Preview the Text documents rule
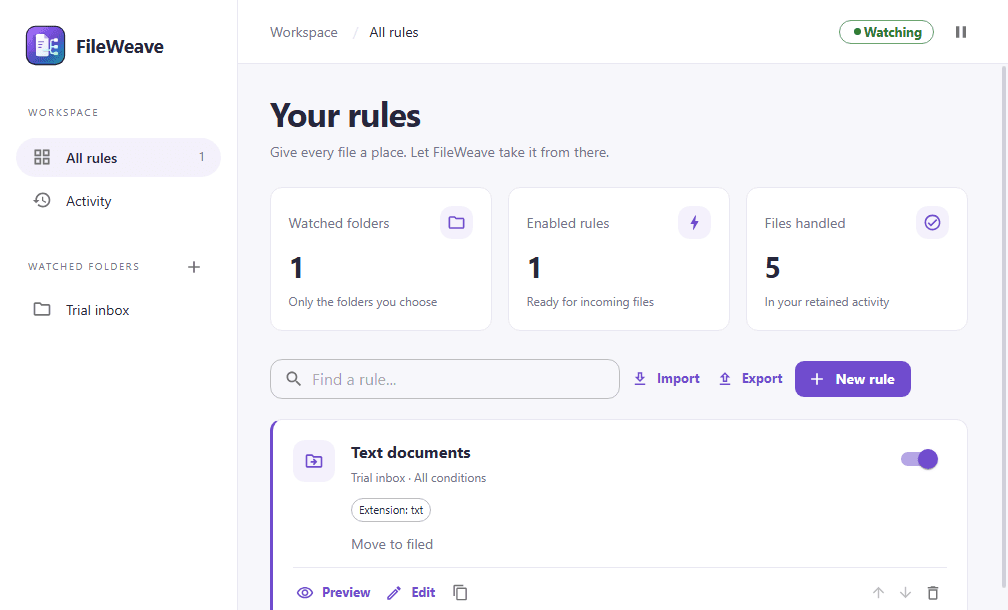This screenshot has width=1008, height=610. pyautogui.click(x=334, y=592)
